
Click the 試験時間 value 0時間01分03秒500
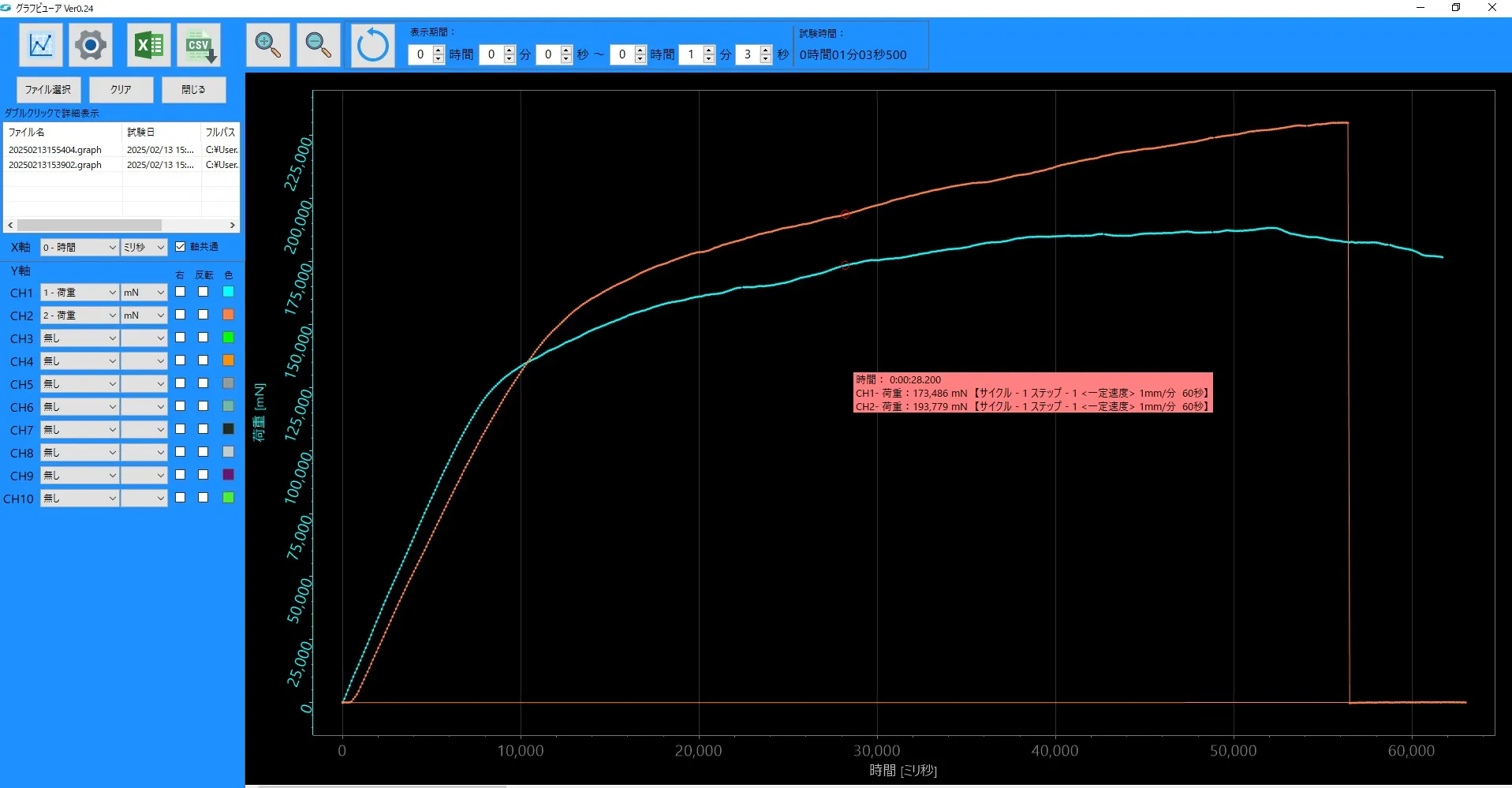click(853, 55)
